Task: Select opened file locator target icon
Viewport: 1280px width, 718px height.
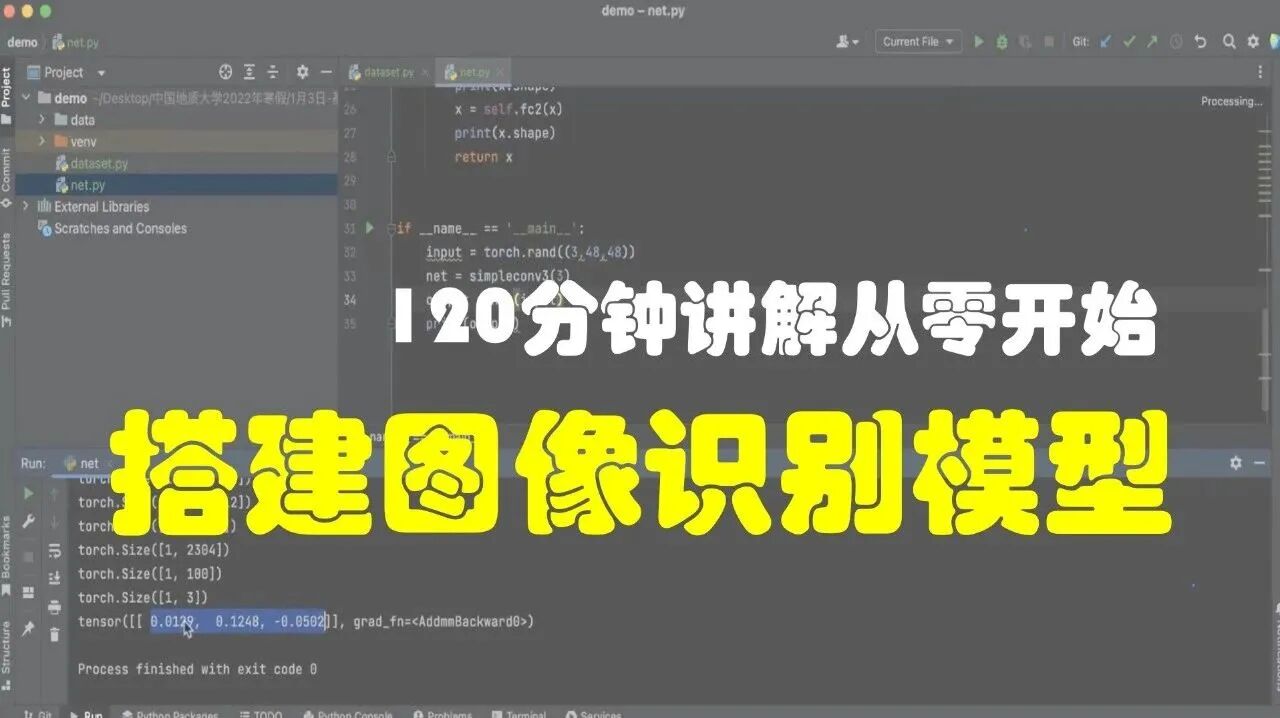Action: pos(225,72)
